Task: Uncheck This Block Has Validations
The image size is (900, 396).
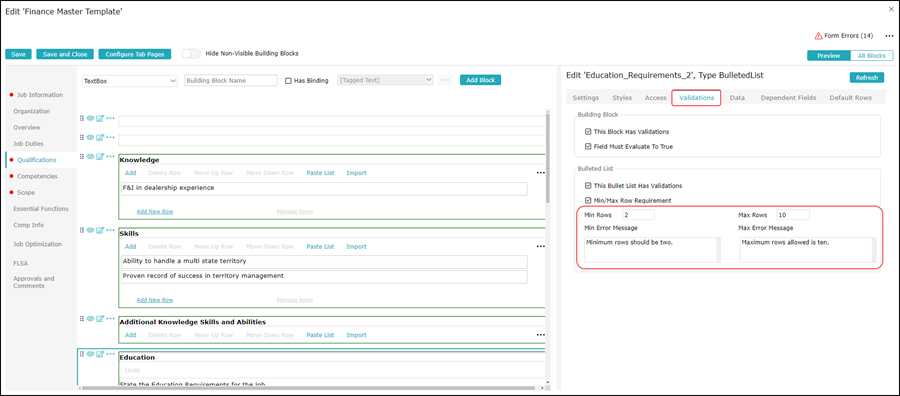Action: (588, 131)
